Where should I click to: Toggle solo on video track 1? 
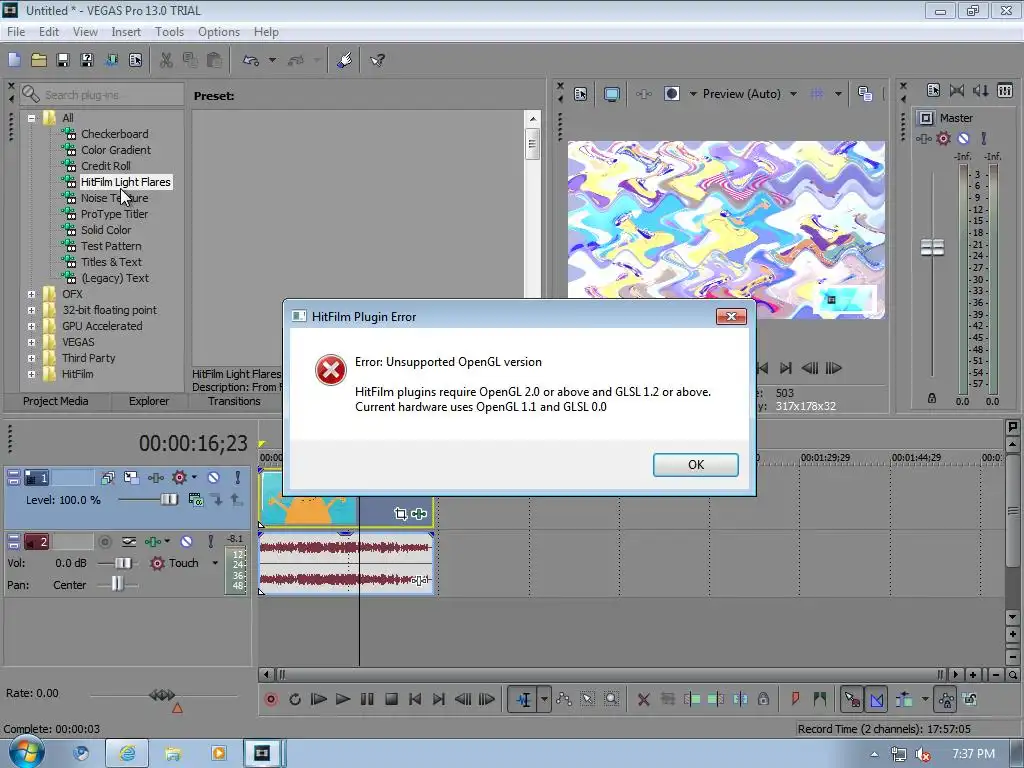[x=237, y=477]
